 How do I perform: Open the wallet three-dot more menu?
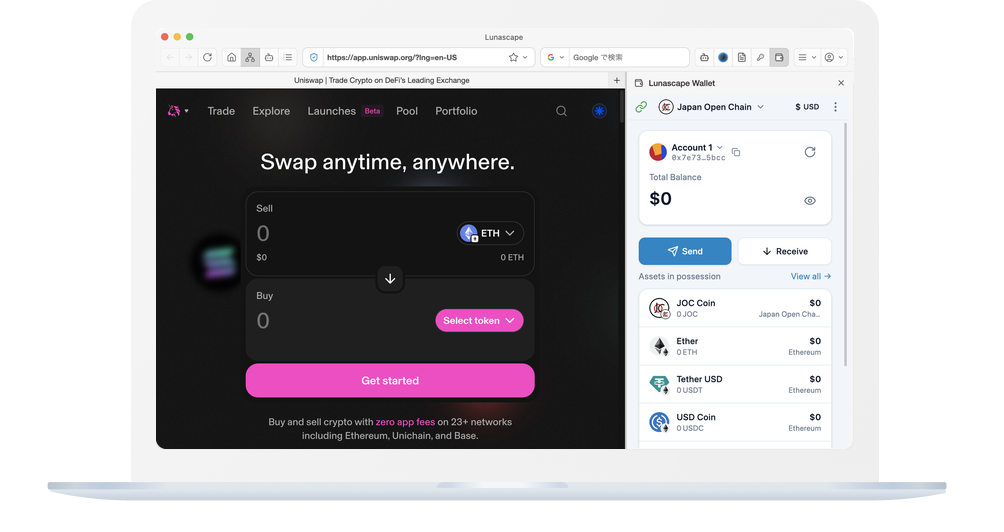click(x=836, y=107)
